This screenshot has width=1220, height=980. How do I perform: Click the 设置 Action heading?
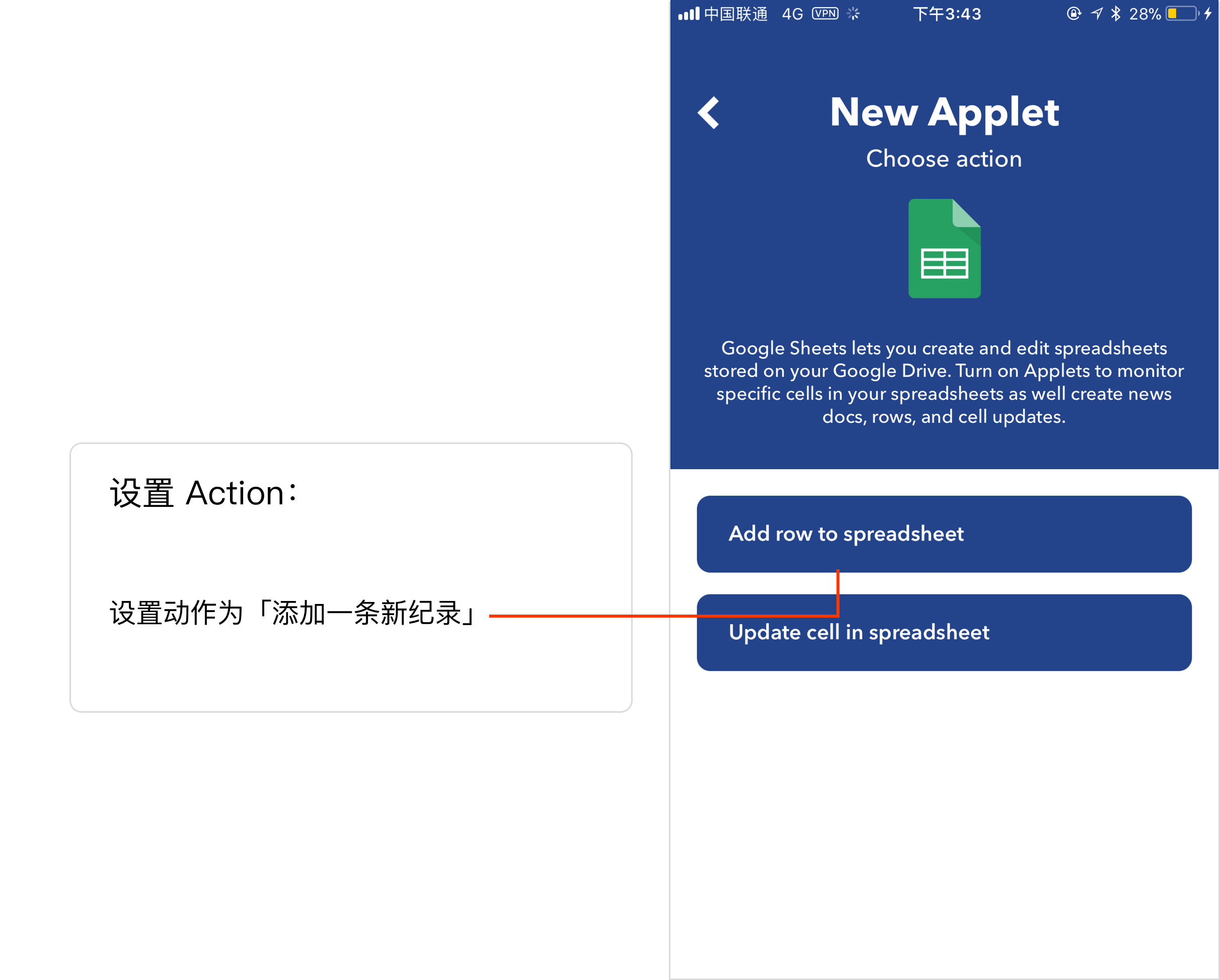[203, 493]
